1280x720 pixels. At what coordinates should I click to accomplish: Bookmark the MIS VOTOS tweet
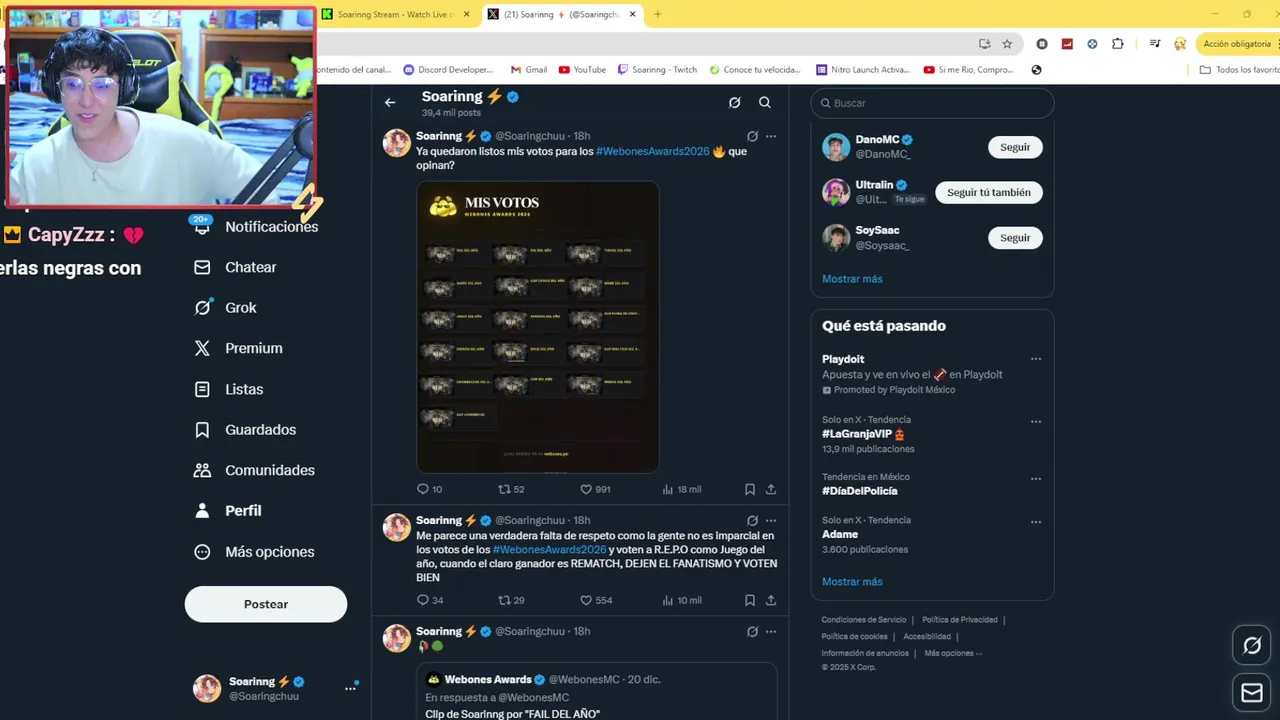click(x=750, y=489)
